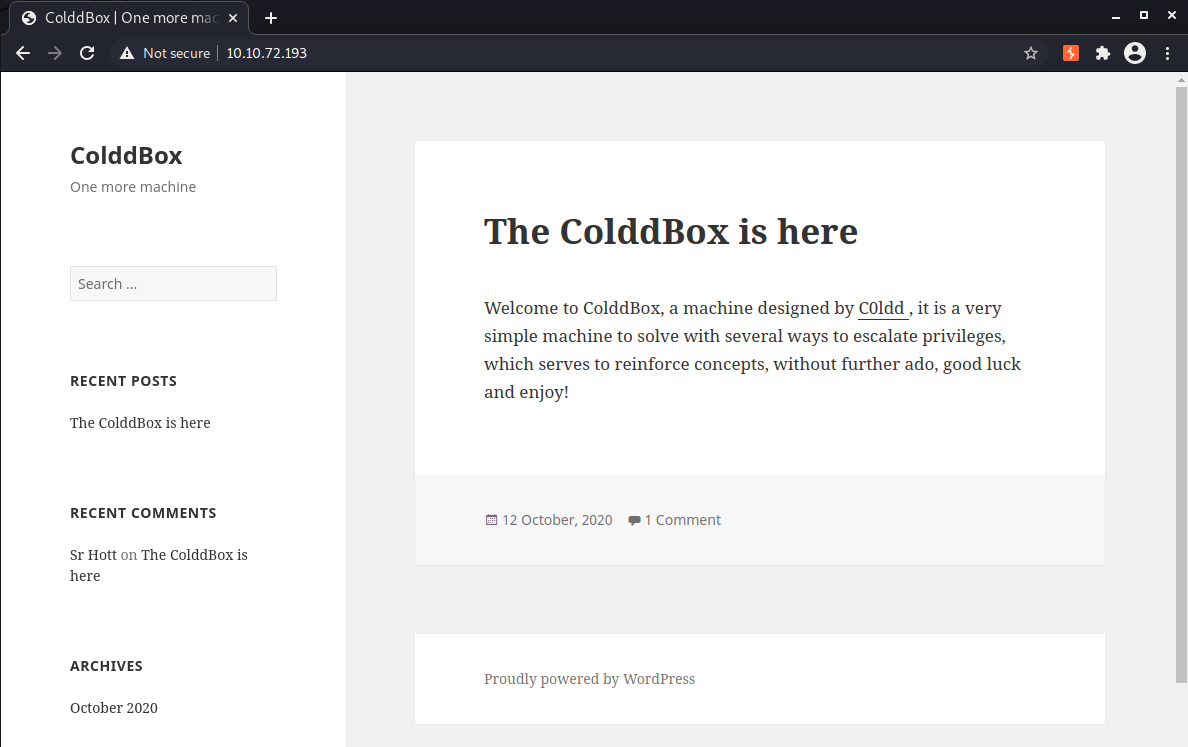Open the user profile avatar icon
1188x747 pixels.
click(x=1134, y=53)
